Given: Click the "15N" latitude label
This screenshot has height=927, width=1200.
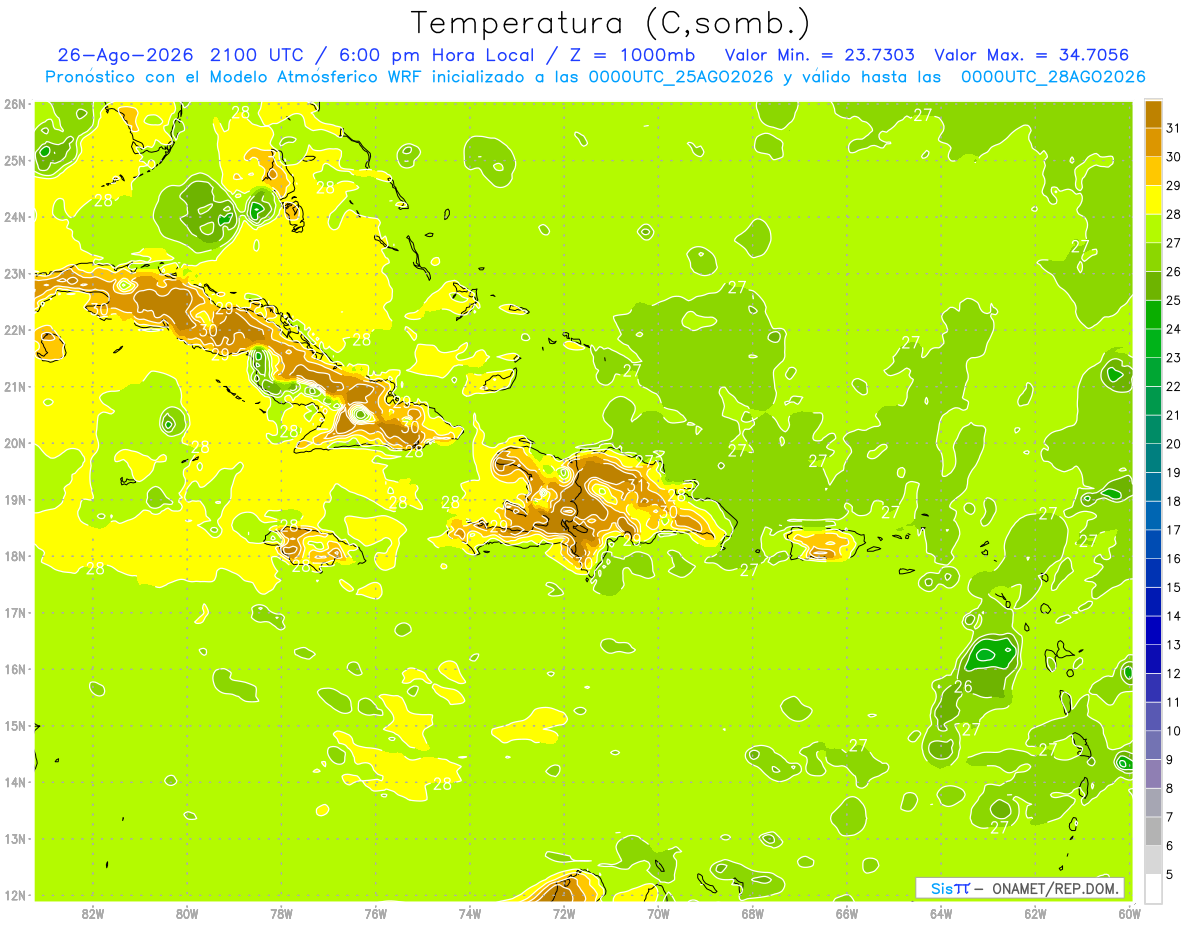Looking at the screenshot, I should pos(15,725).
